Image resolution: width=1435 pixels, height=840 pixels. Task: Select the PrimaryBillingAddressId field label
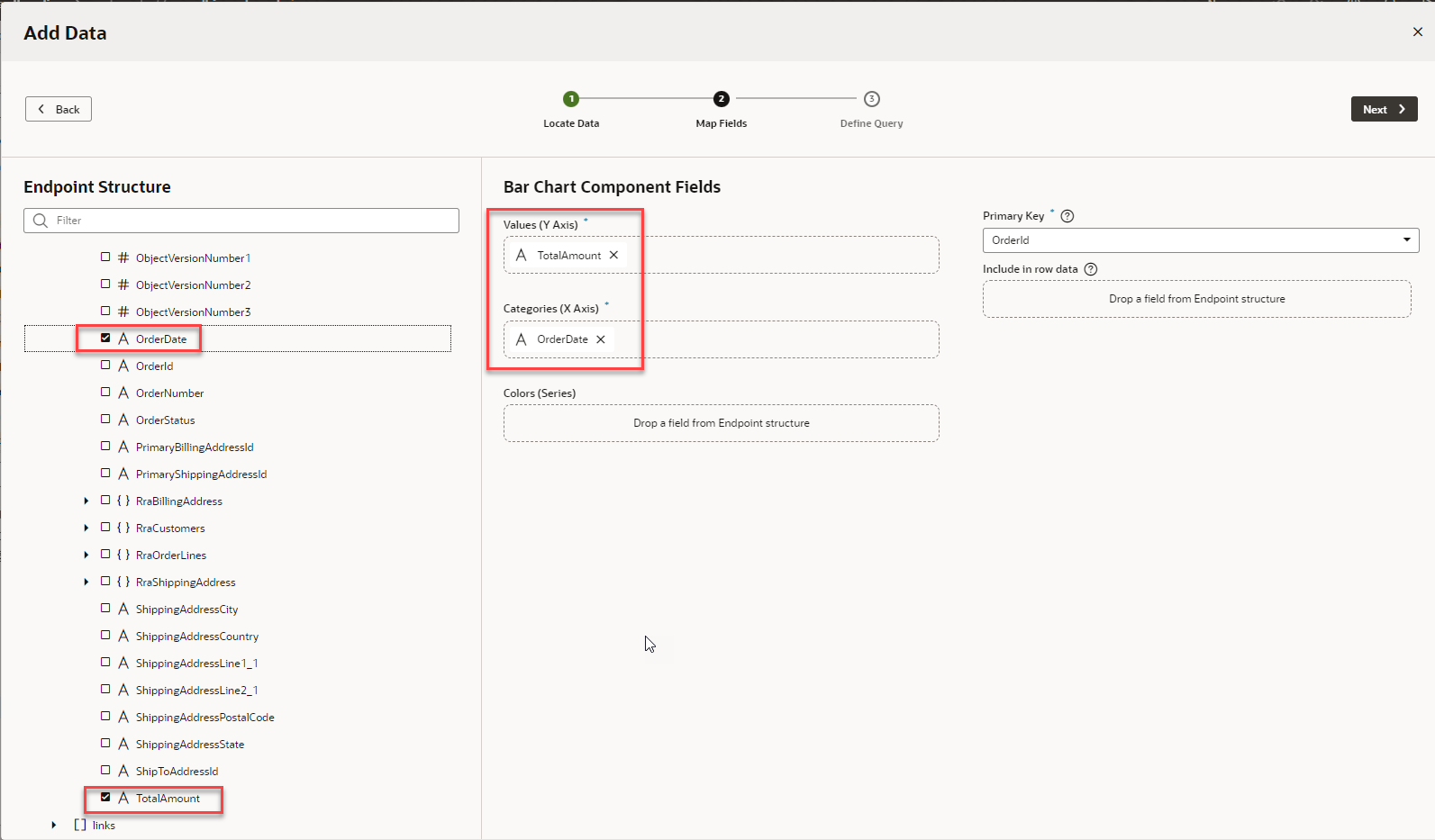coord(195,447)
